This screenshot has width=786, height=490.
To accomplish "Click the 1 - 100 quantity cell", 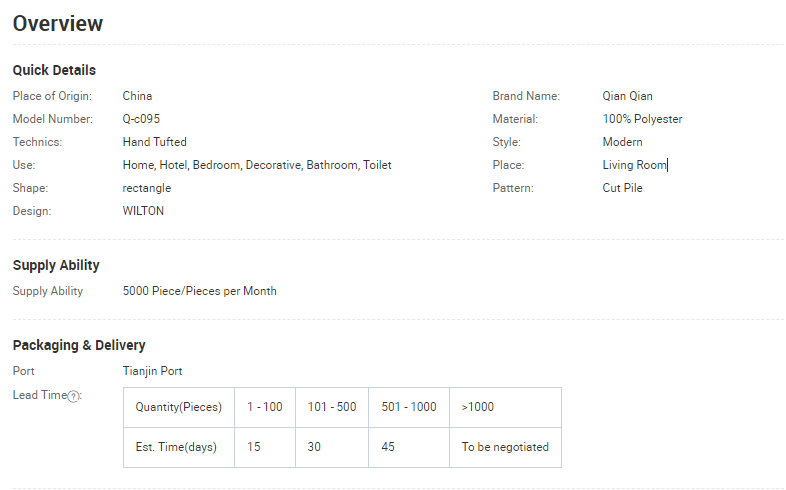I will click(264, 407).
